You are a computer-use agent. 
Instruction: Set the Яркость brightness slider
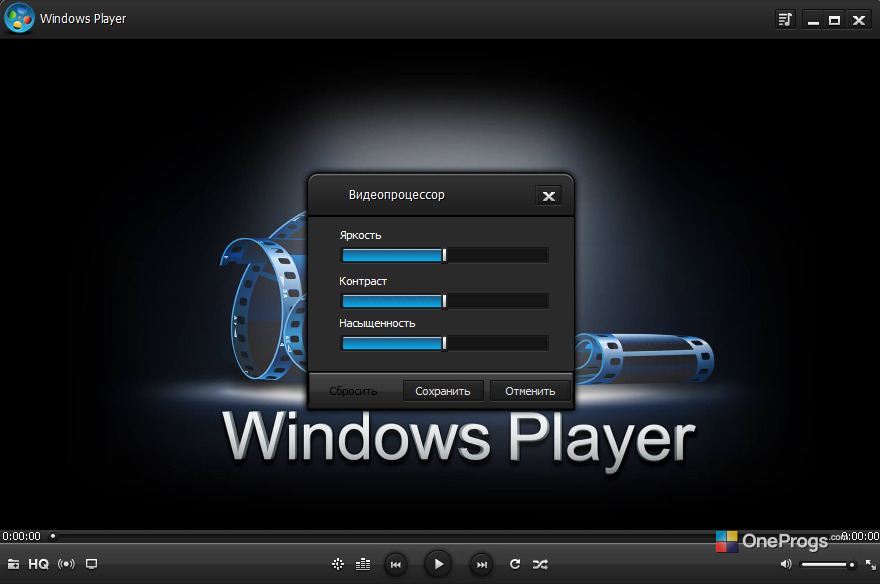click(444, 255)
